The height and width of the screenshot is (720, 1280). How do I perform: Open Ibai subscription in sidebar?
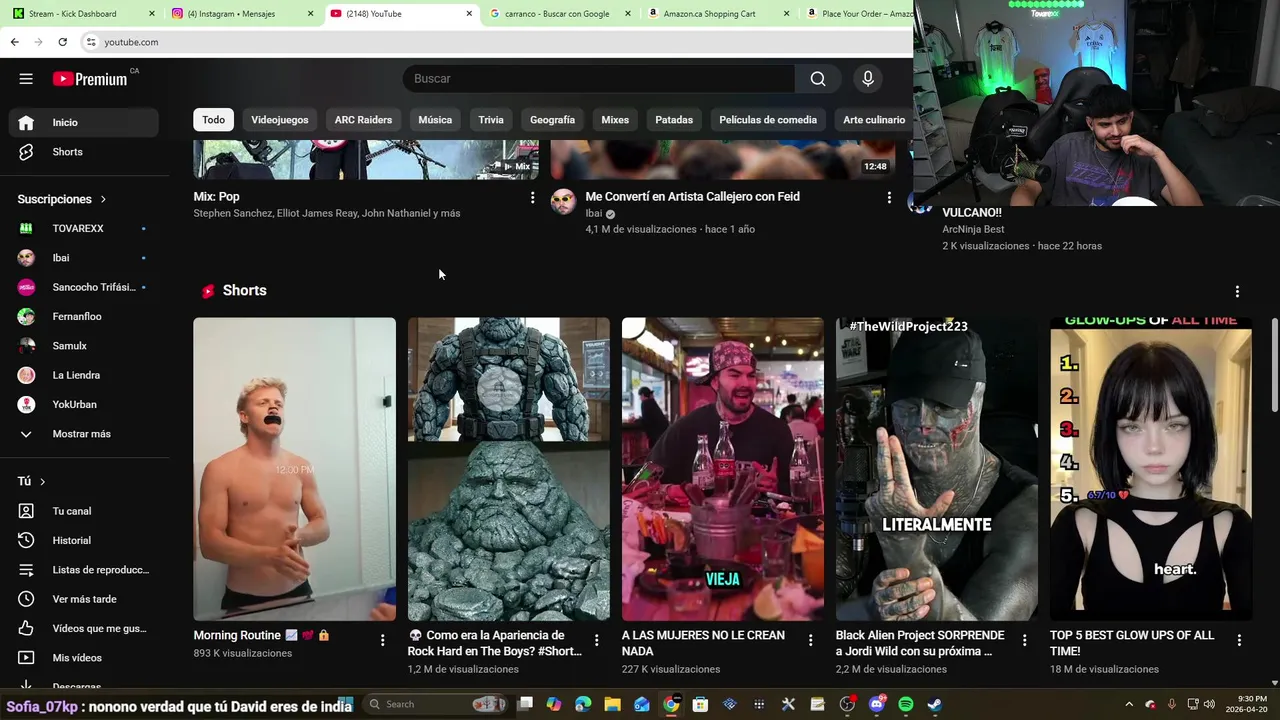click(x=84, y=258)
